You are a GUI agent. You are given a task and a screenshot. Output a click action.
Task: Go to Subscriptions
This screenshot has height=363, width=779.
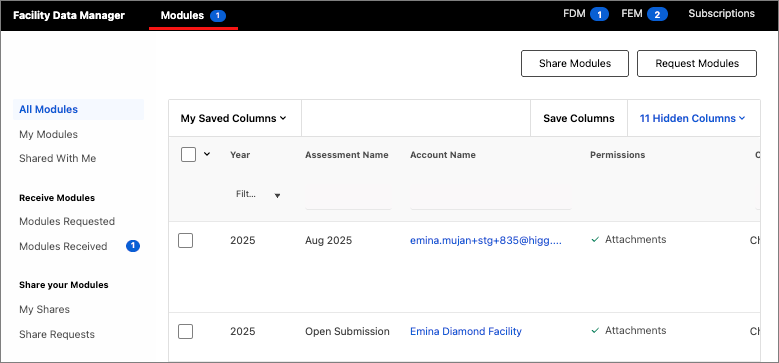(x=721, y=13)
